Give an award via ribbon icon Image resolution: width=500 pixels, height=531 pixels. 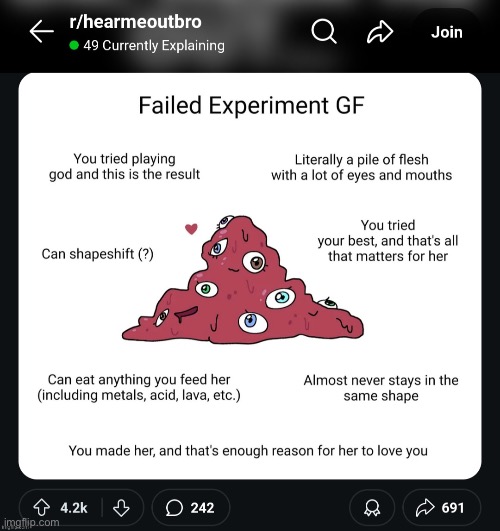[372, 508]
